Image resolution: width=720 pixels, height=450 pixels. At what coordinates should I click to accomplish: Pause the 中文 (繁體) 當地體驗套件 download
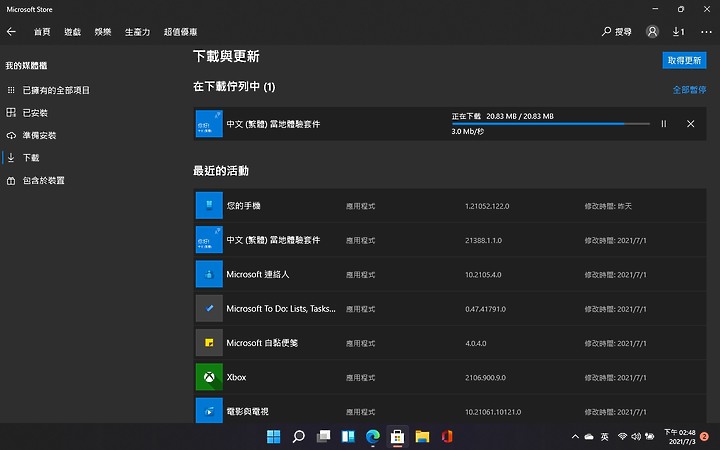pos(664,124)
